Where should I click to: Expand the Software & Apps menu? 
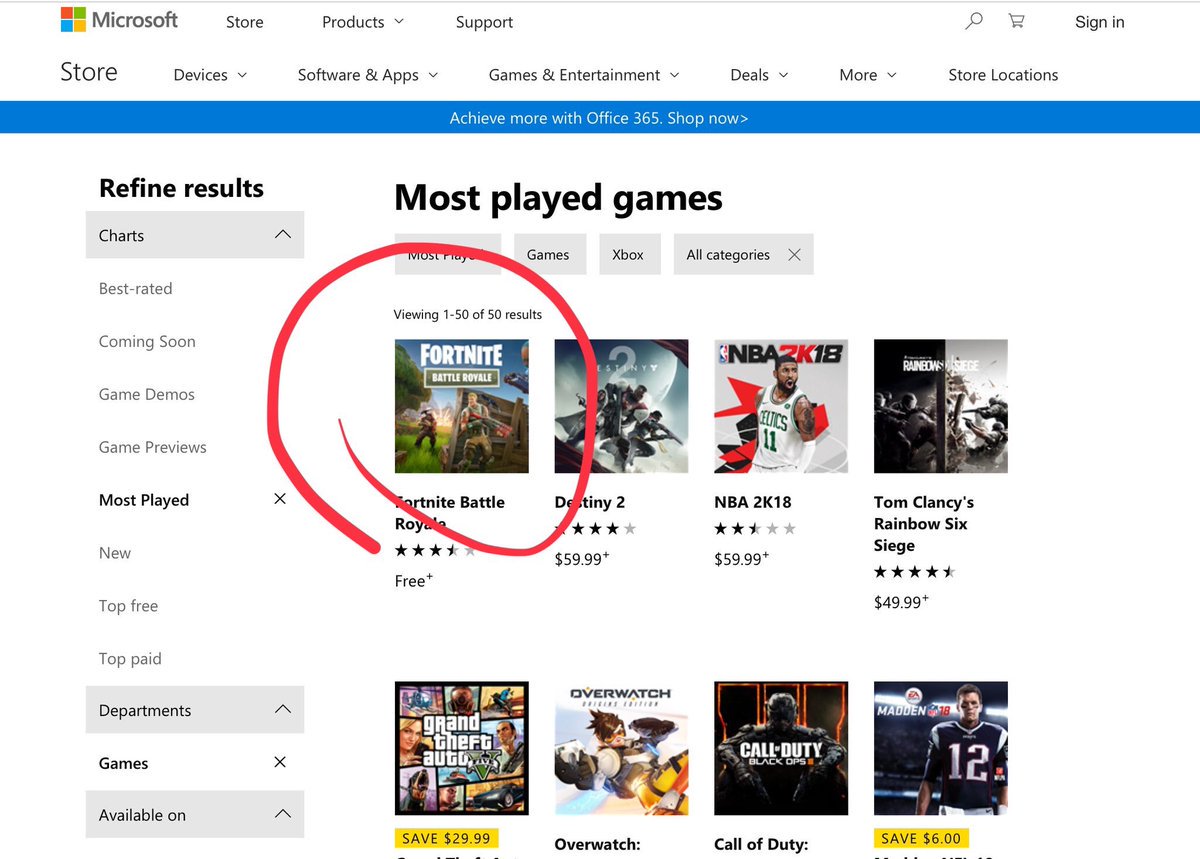368,75
